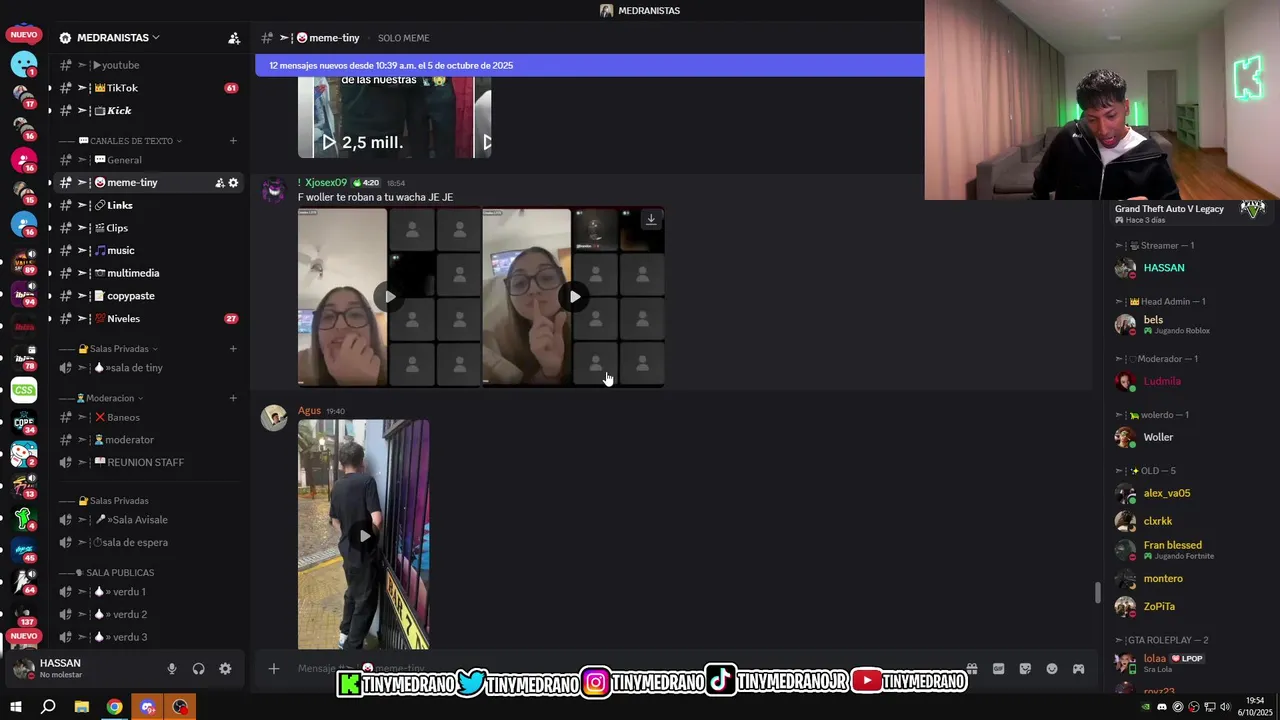This screenshot has width=1280, height=720.
Task: Collapse the Streamer role group in member list
Action: point(1155,246)
